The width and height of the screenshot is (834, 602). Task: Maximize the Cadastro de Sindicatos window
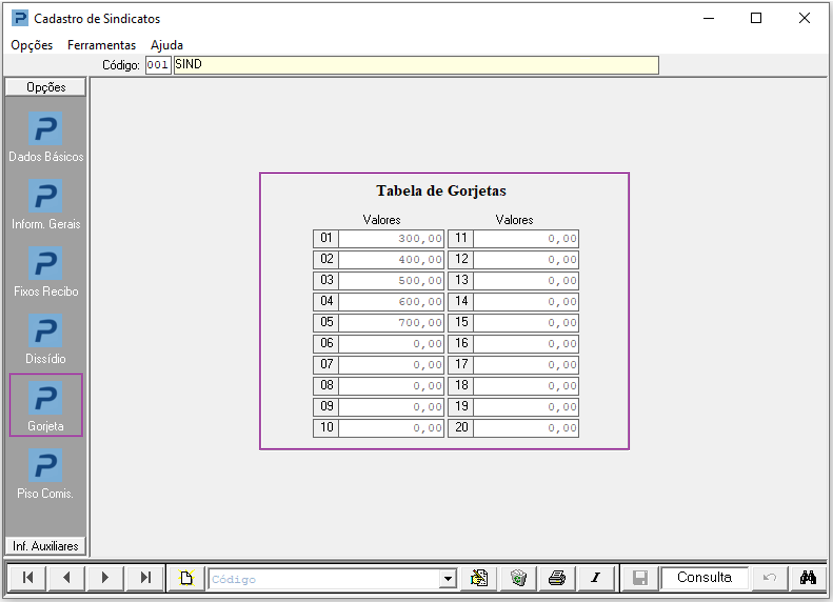[756, 18]
